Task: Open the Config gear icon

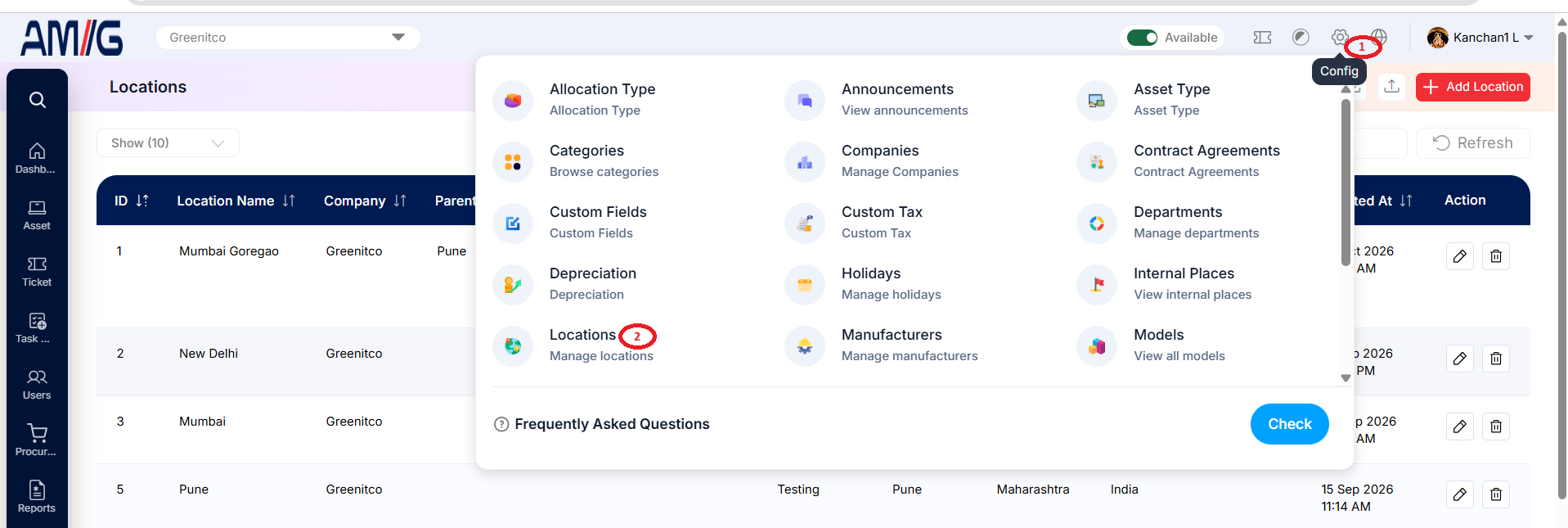Action: point(1340,38)
